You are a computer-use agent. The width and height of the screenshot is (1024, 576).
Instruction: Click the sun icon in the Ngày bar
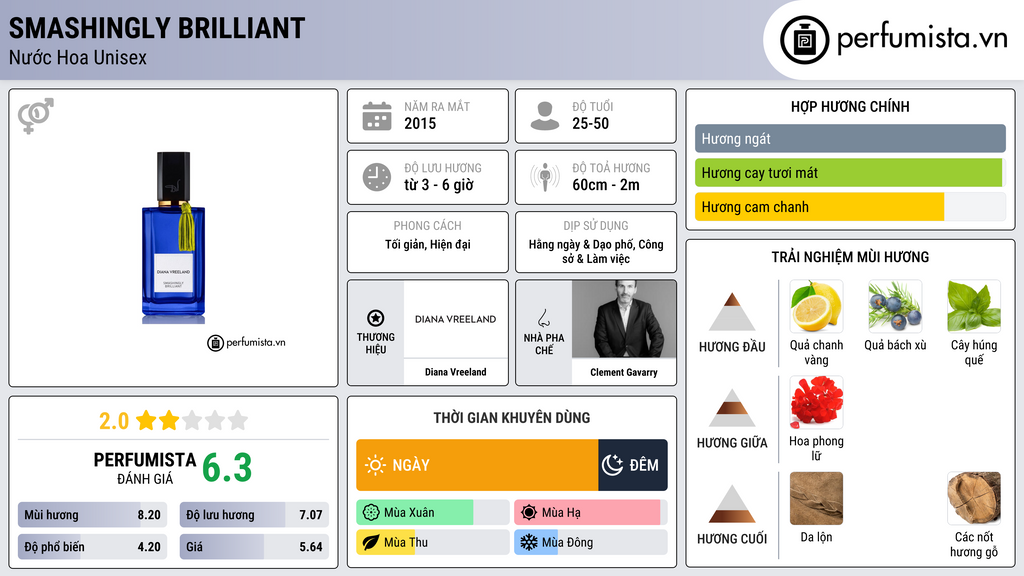coord(376,465)
